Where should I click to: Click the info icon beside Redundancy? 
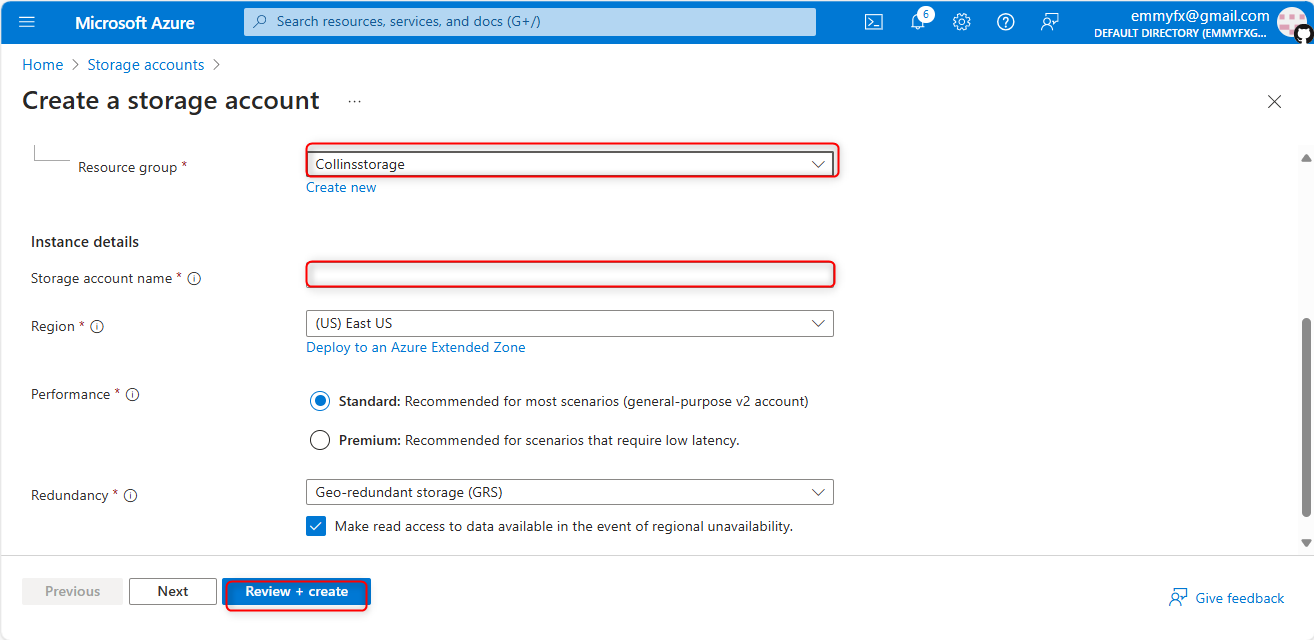130,496
